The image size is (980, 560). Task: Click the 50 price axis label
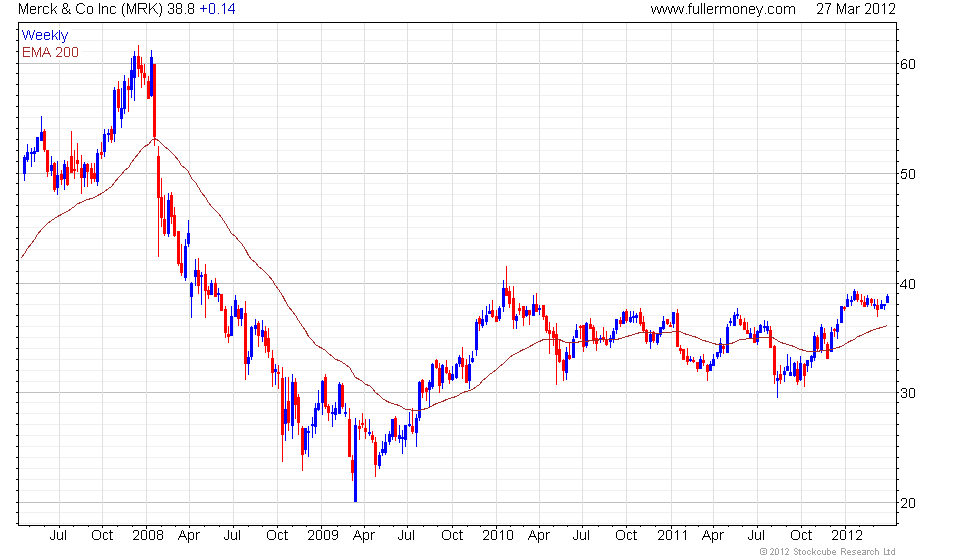click(x=908, y=174)
